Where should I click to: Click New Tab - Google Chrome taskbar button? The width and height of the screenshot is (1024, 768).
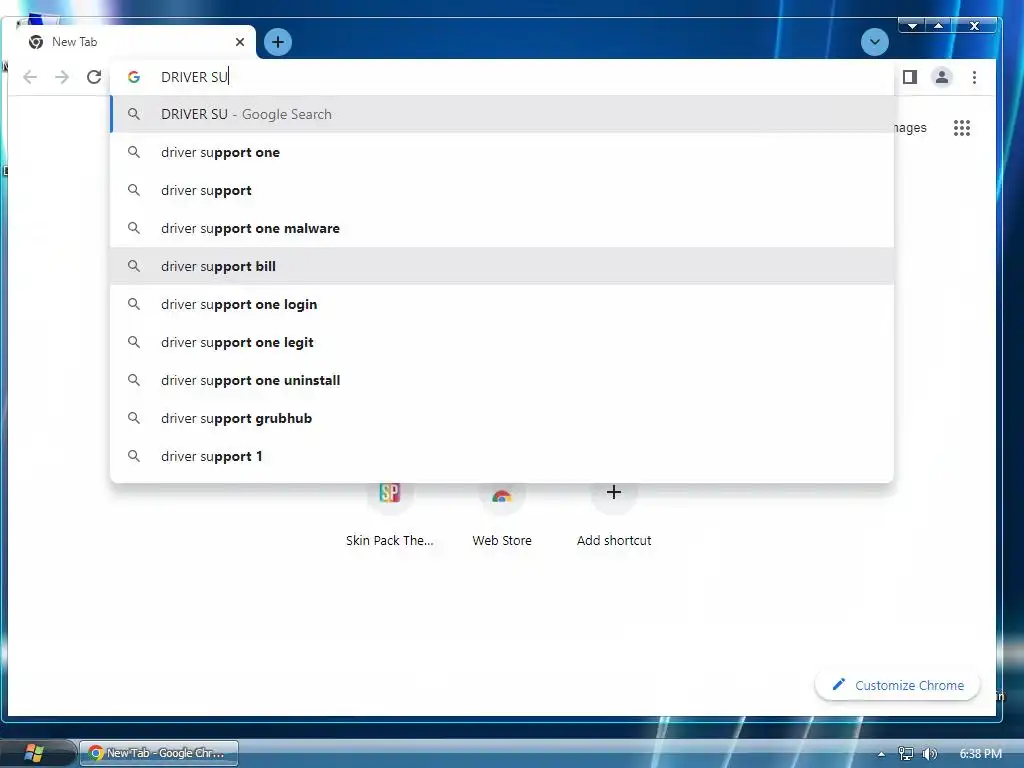(159, 753)
